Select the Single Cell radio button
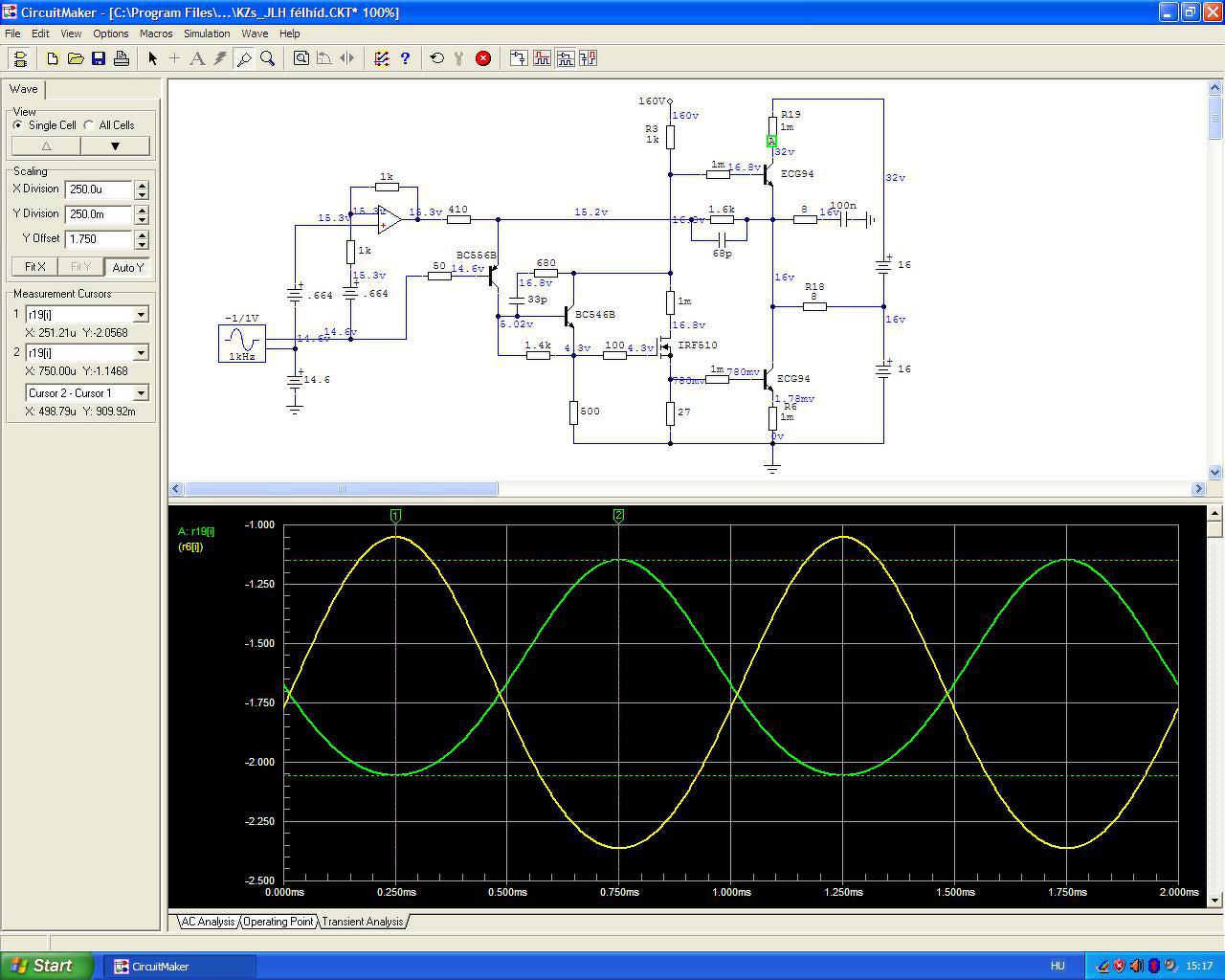 click(x=18, y=125)
